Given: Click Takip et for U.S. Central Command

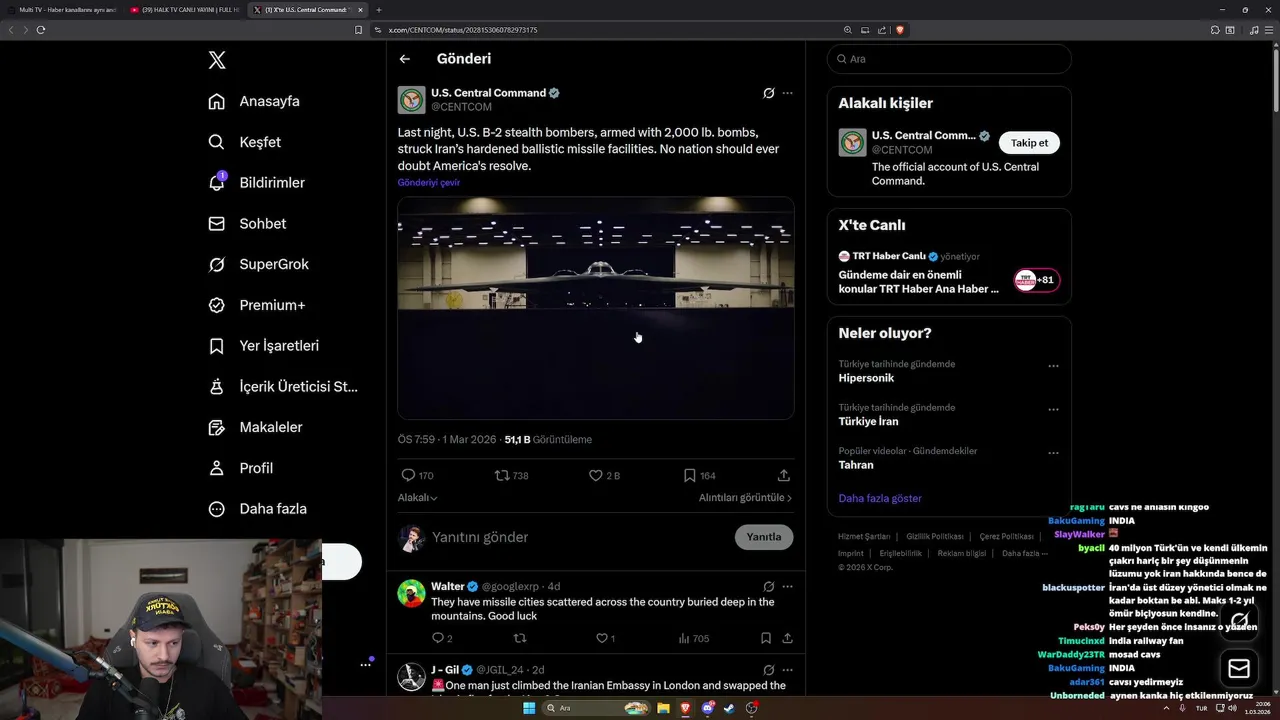Looking at the screenshot, I should pyautogui.click(x=1029, y=143).
